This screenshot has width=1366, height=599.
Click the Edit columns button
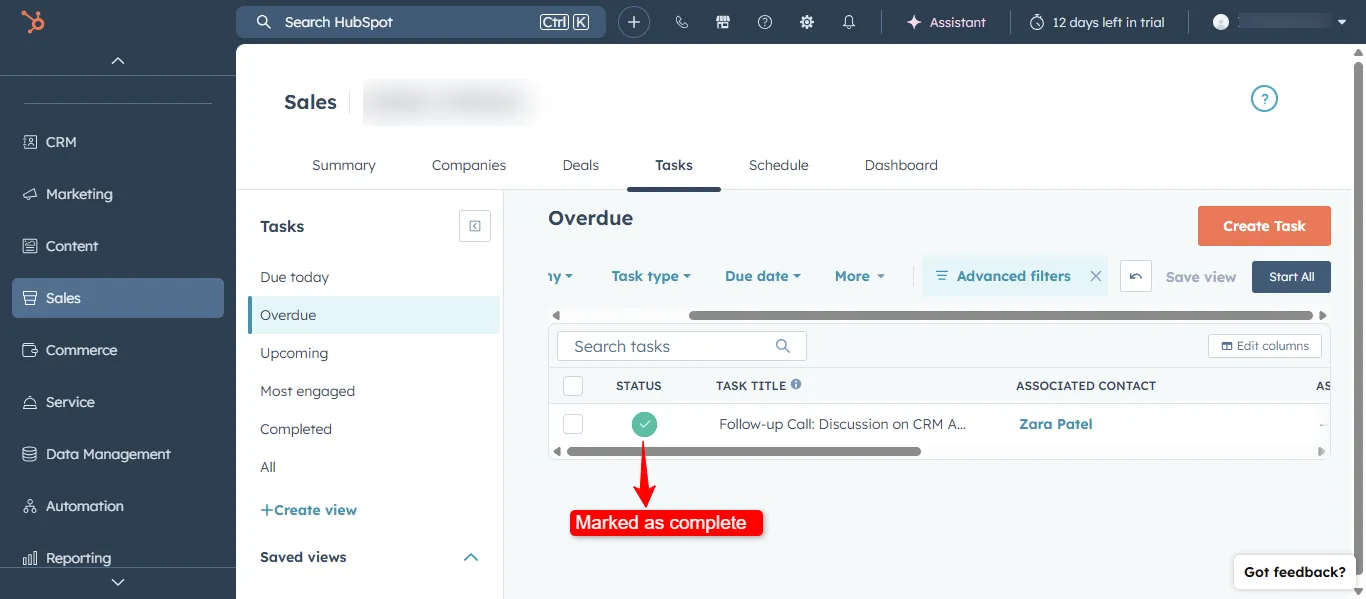pos(1265,346)
